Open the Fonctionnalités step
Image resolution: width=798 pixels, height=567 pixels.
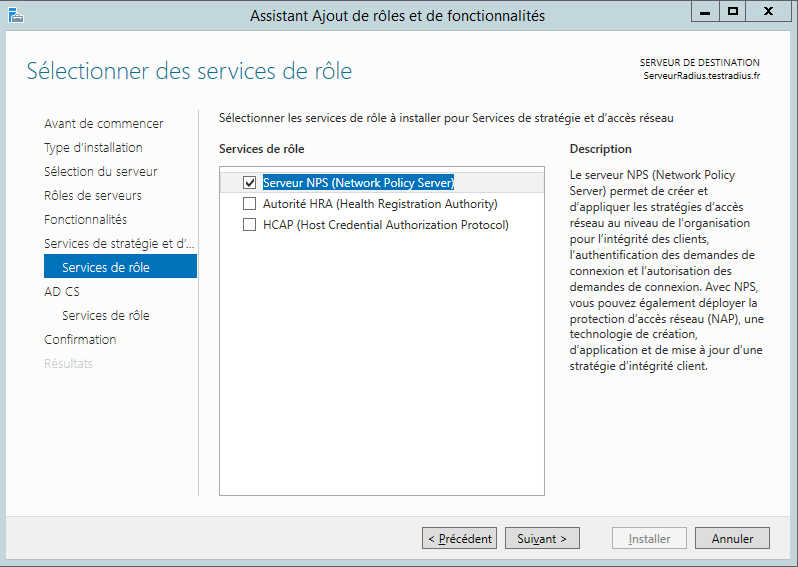pyautogui.click(x=85, y=219)
